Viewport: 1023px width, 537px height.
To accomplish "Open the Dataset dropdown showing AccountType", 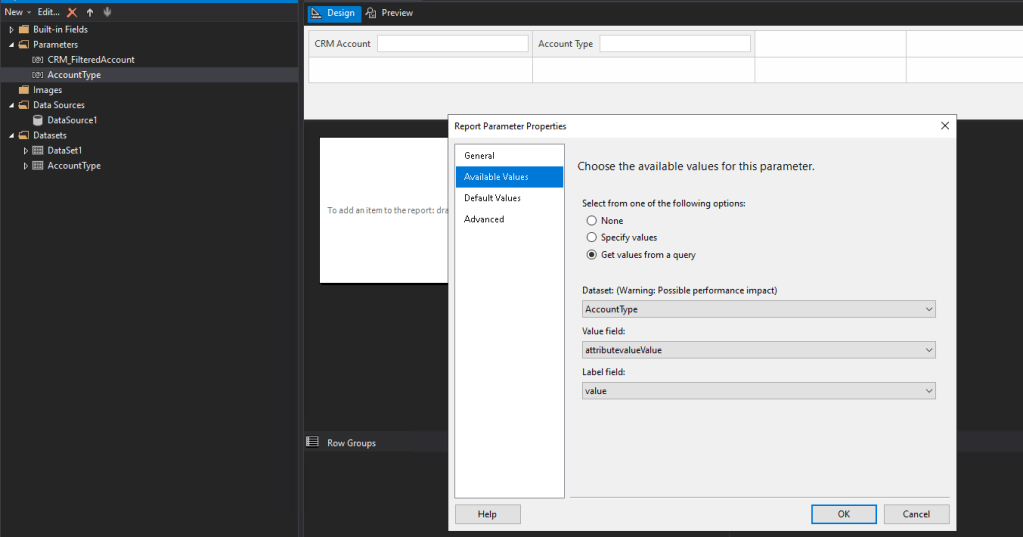I will tap(758, 310).
